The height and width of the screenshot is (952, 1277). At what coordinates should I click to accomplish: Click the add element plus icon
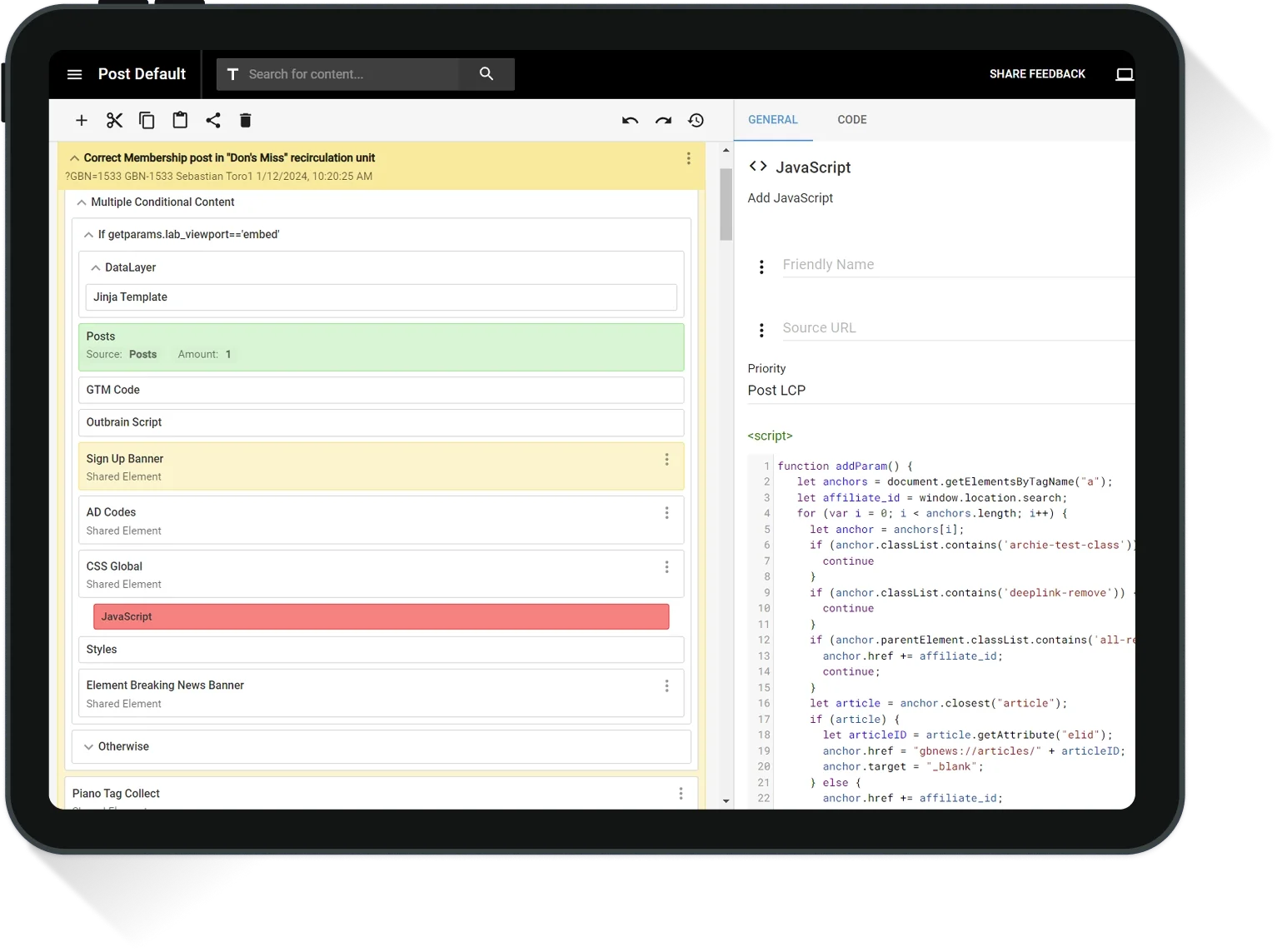coord(82,121)
